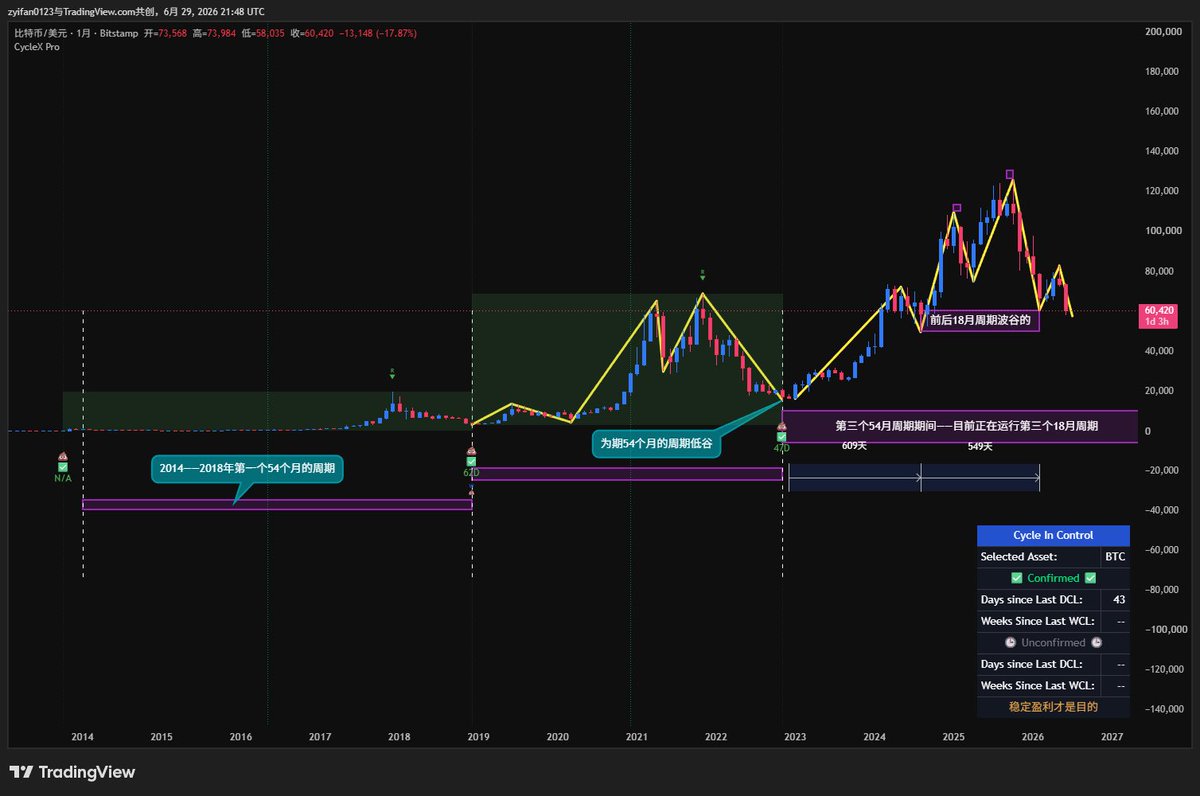Viewport: 1200px width, 796px height.
Task: Click the red 60,420 current price label
Action: (x=1157, y=310)
